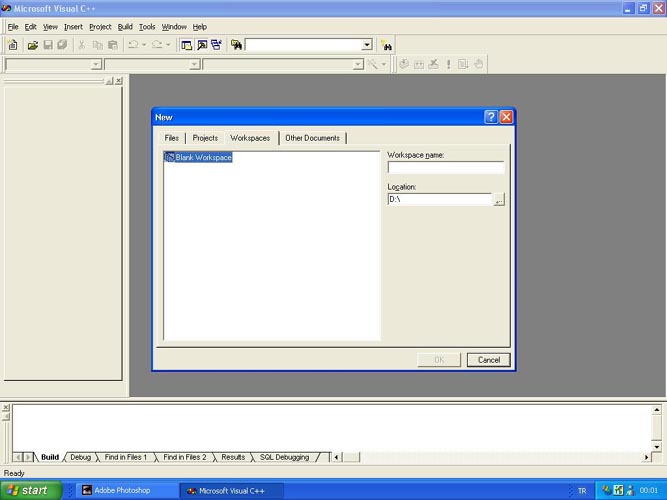Open the Build menu
This screenshot has height=500, width=667.
click(x=125, y=27)
